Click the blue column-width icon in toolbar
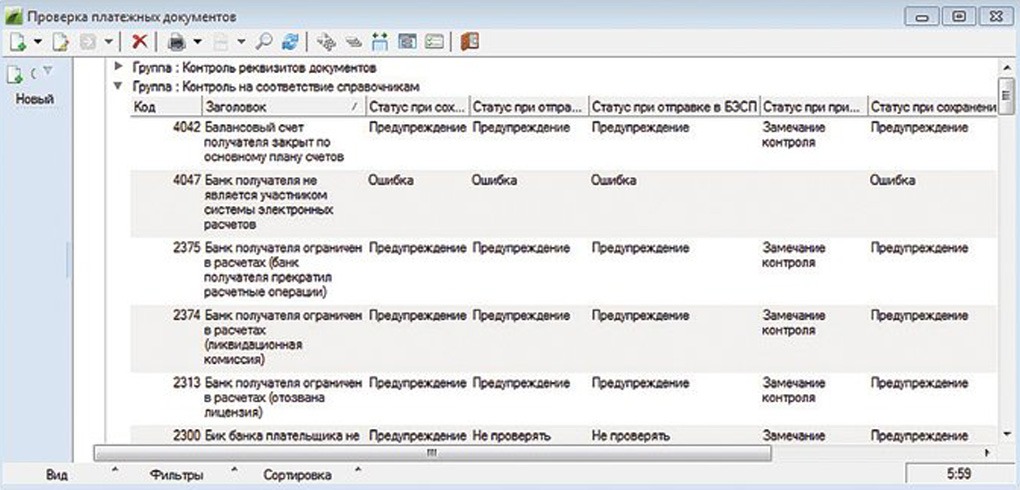1020x490 pixels. click(x=380, y=42)
